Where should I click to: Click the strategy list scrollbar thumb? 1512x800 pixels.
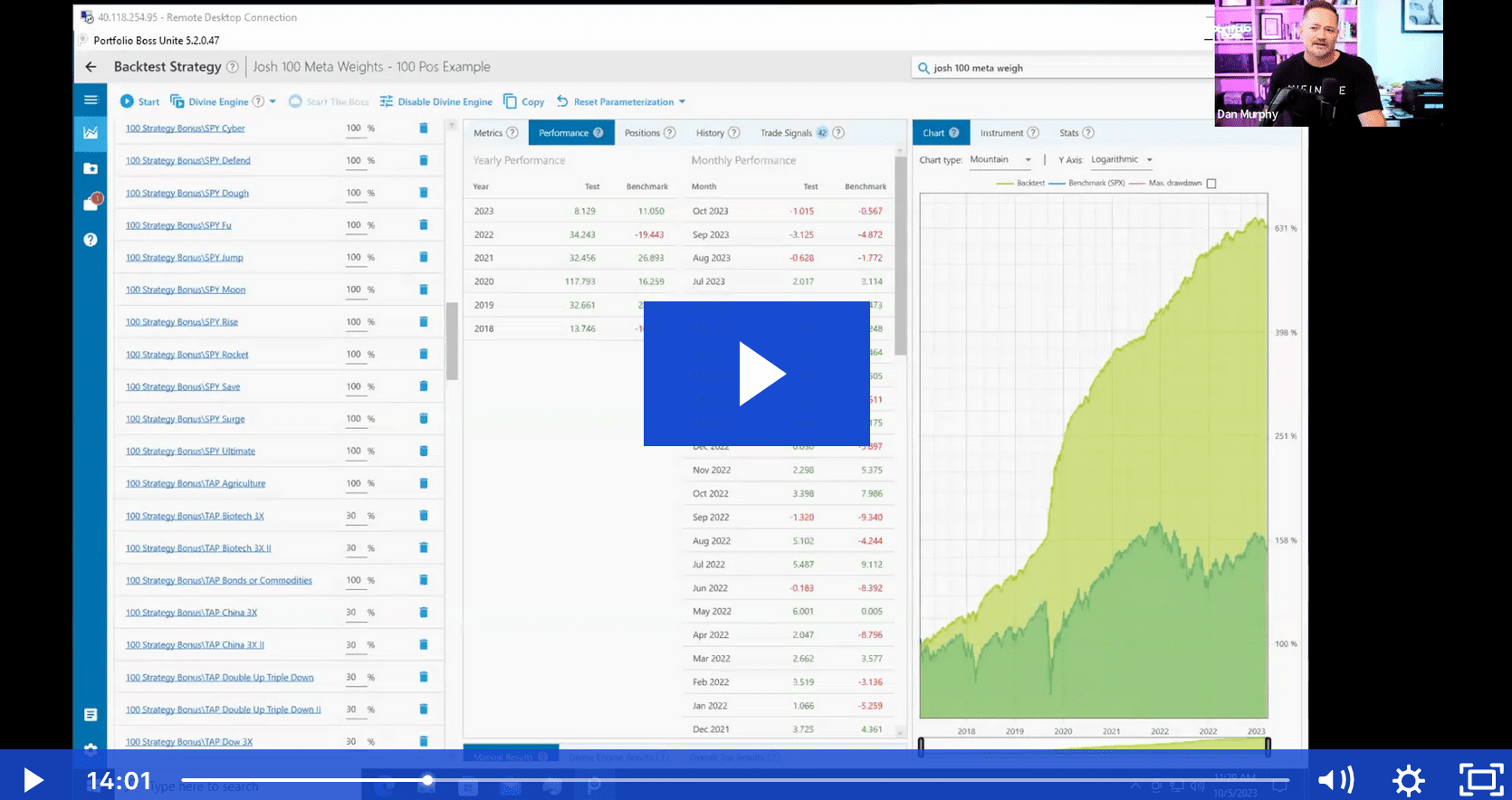(452, 341)
